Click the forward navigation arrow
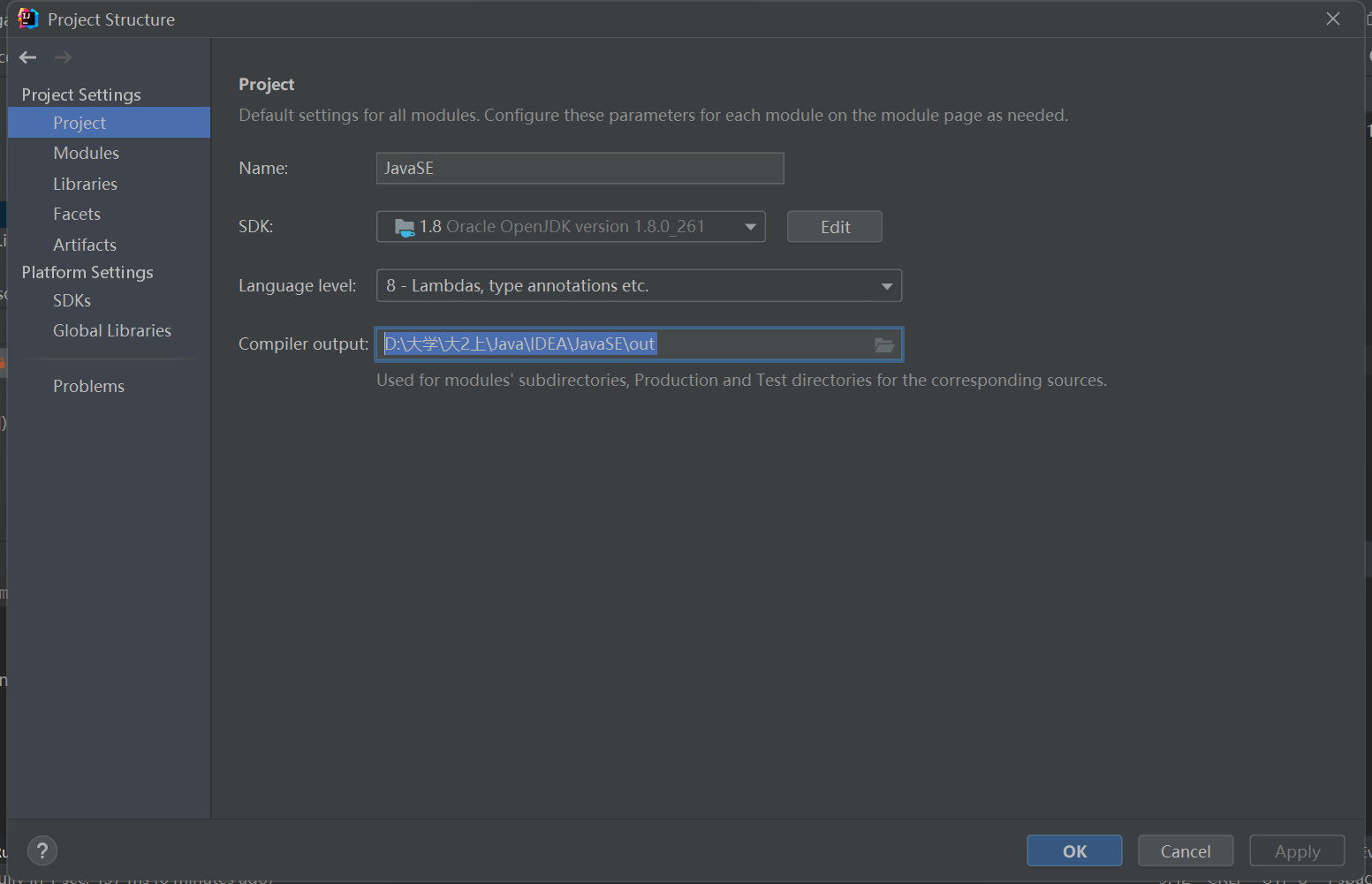 [x=63, y=57]
